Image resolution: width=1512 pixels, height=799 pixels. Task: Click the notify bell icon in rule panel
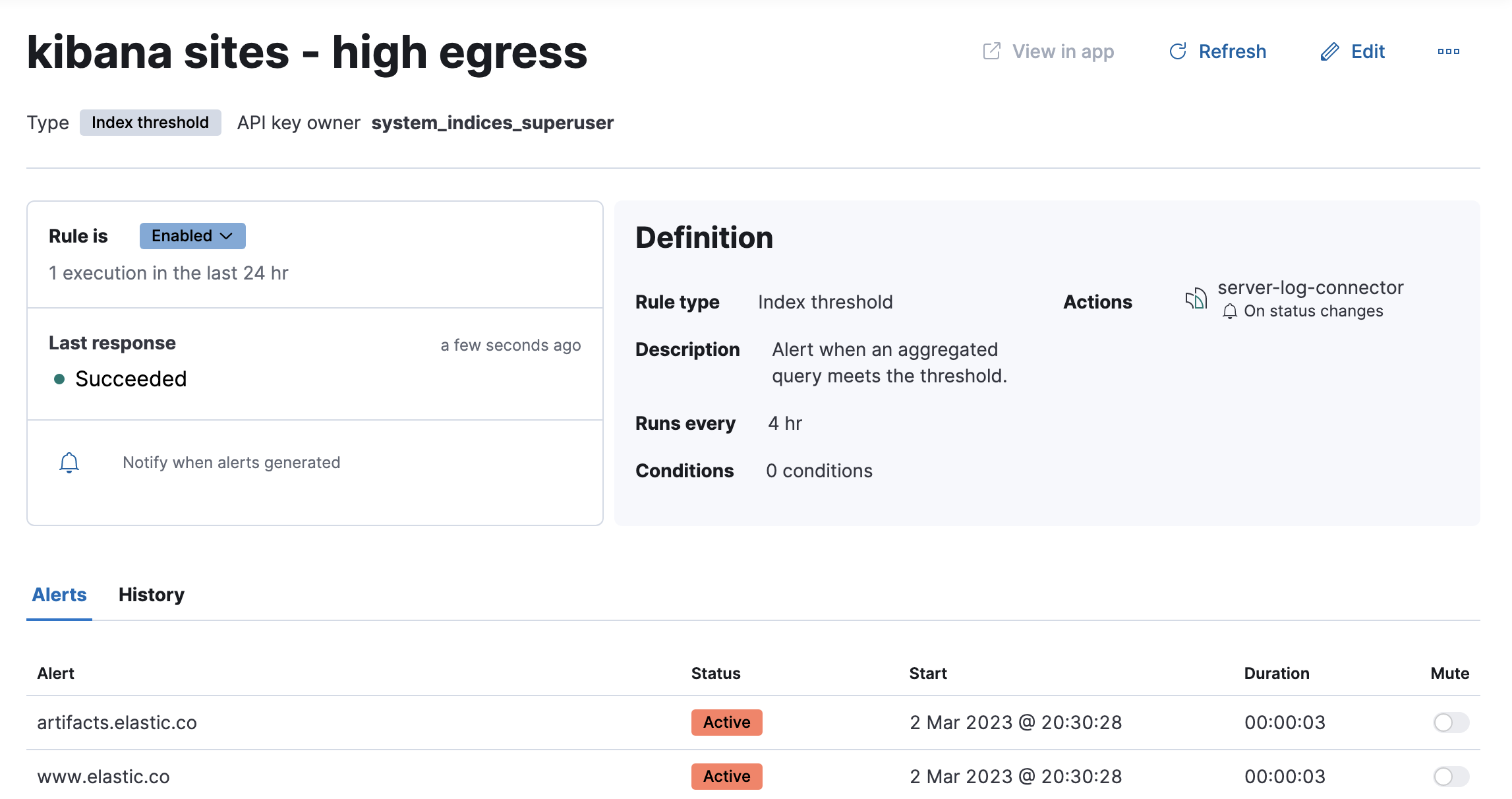tap(69, 463)
